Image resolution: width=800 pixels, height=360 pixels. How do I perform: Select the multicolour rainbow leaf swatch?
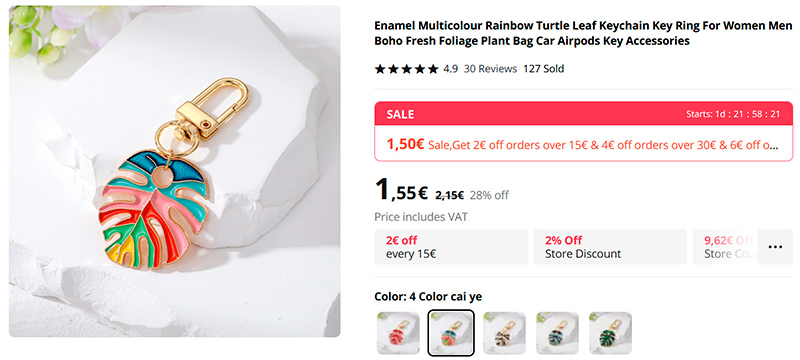coord(451,333)
